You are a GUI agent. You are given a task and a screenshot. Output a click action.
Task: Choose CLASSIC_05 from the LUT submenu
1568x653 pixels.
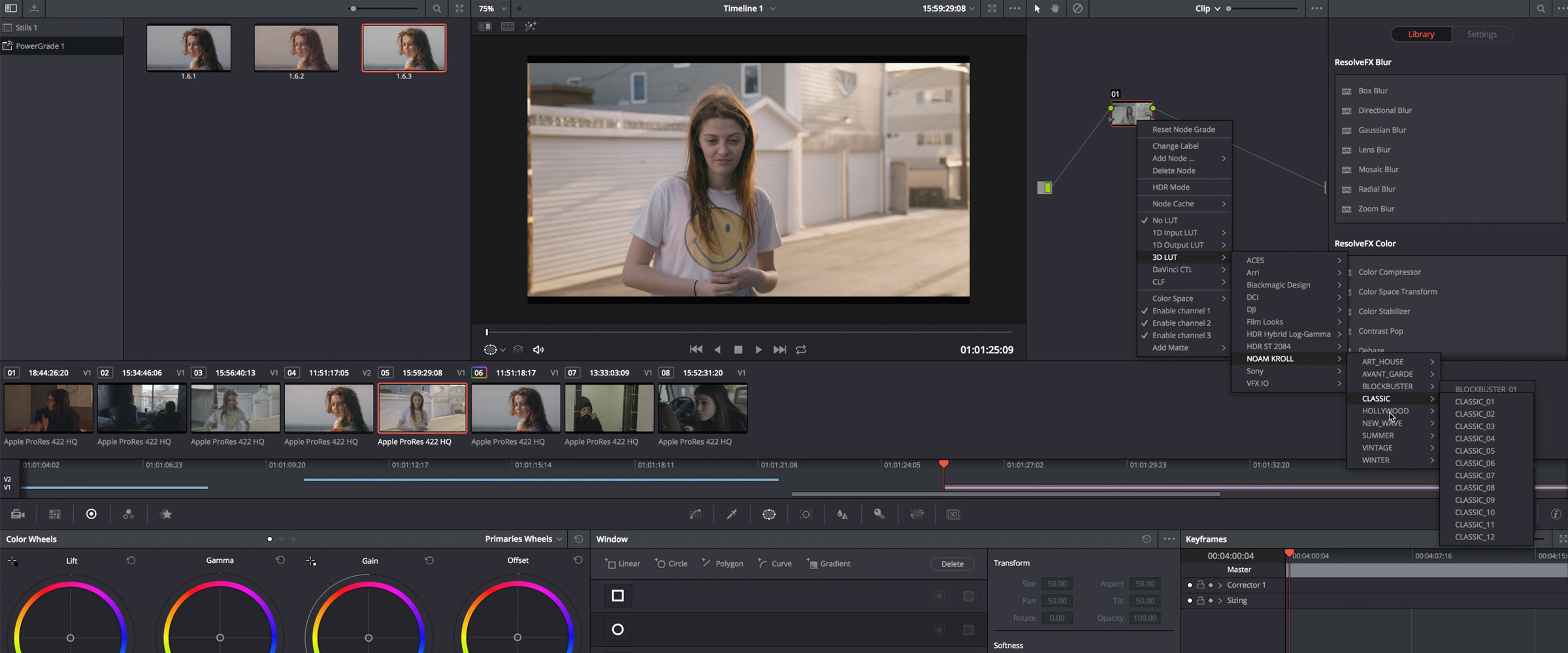point(1475,451)
